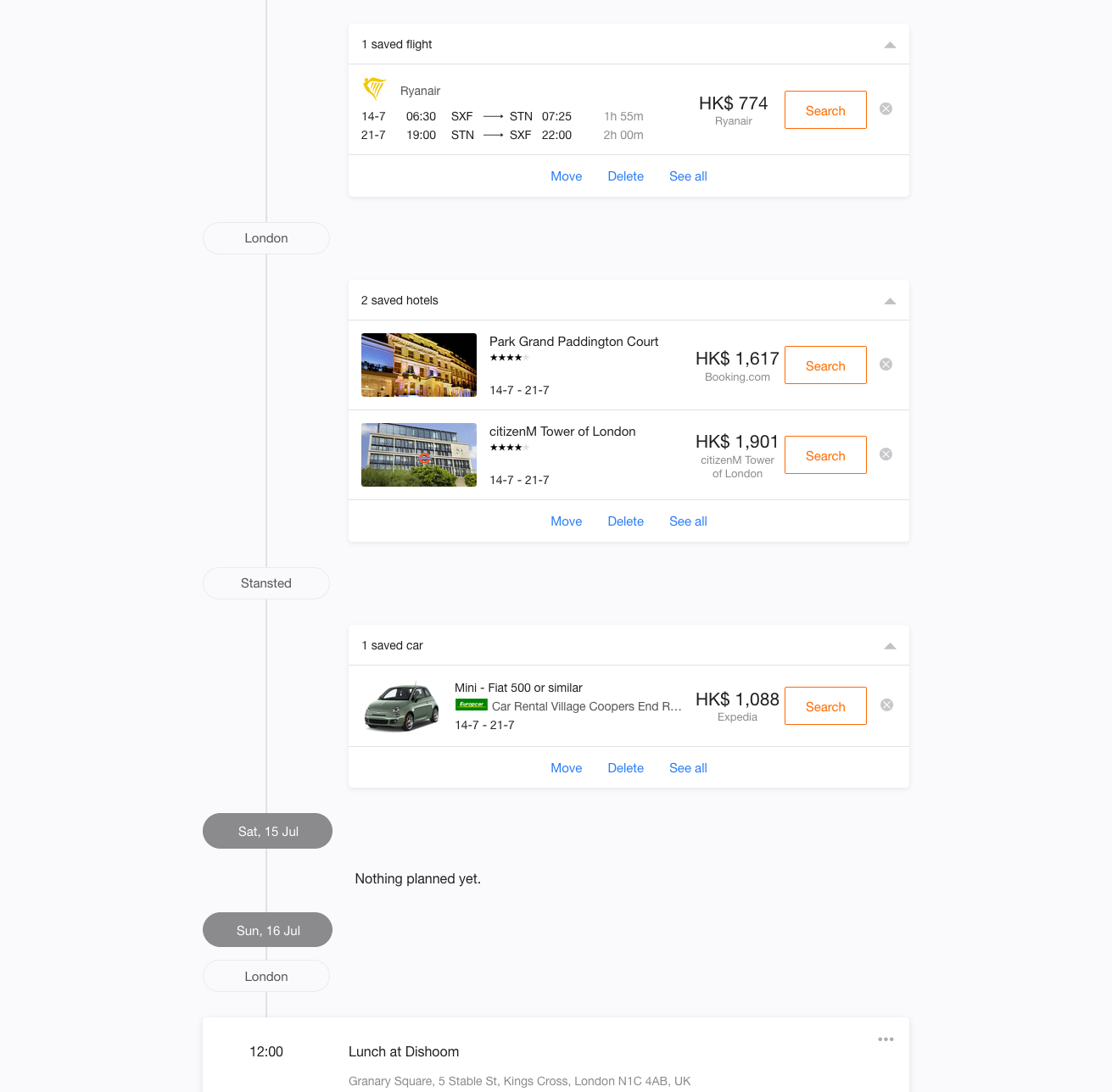Viewport: 1112px width, 1092px height.
Task: Delete the saved flight
Action: click(x=626, y=176)
